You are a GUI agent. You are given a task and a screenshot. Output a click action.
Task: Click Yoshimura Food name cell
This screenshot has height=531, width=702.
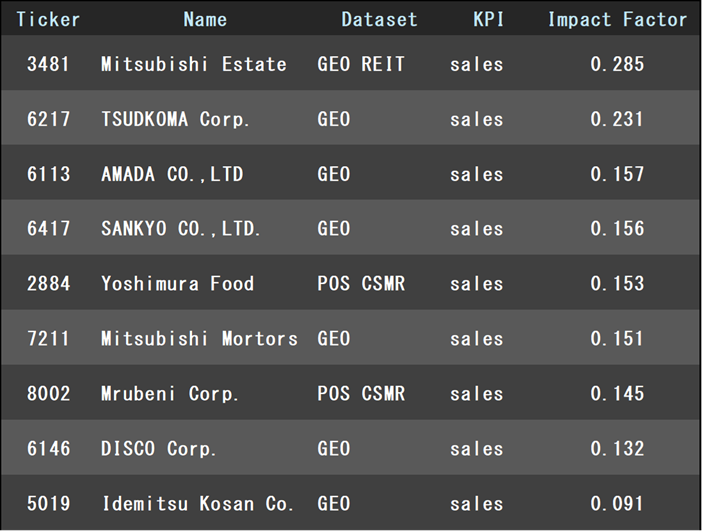click(177, 284)
